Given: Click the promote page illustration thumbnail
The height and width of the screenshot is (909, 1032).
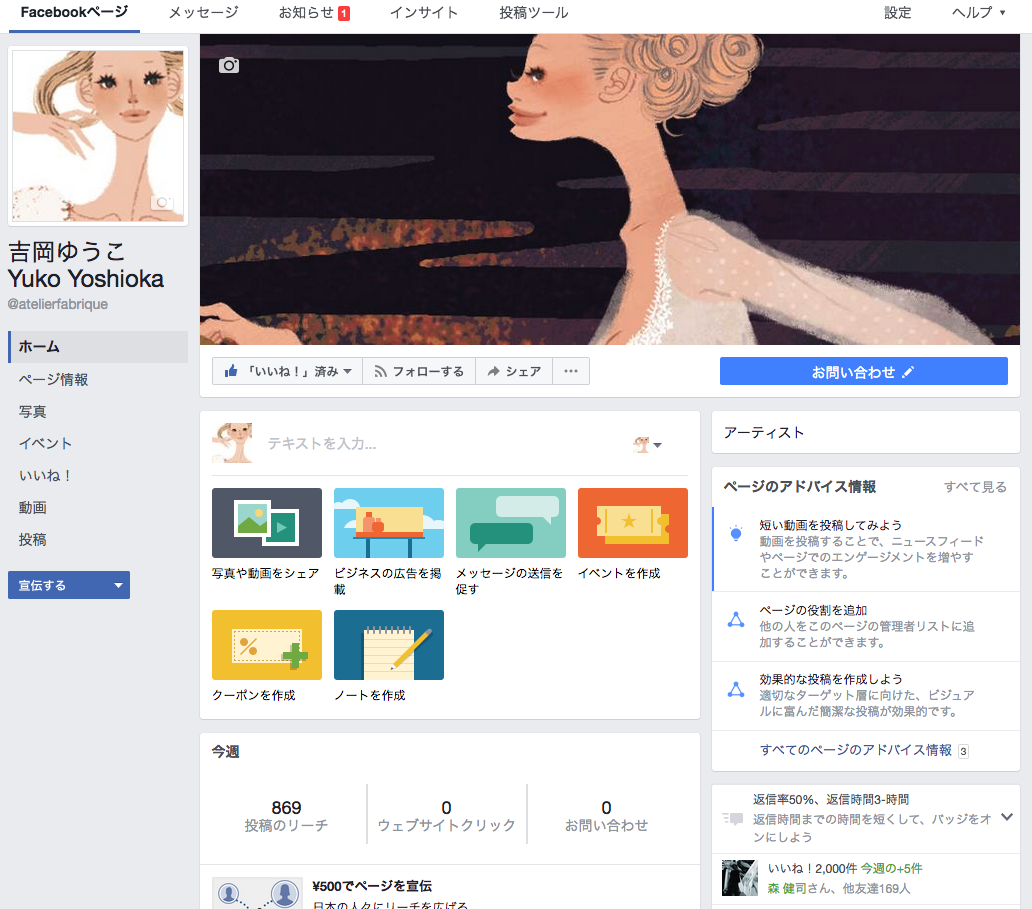Looking at the screenshot, I should (257, 893).
